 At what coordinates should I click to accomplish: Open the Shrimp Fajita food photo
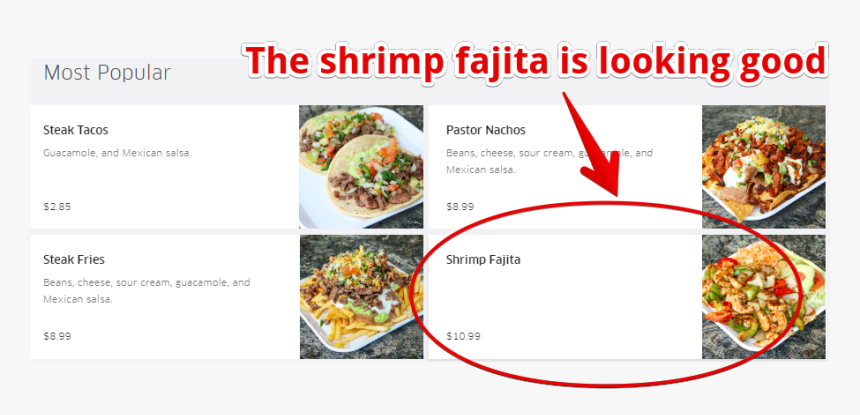[763, 297]
